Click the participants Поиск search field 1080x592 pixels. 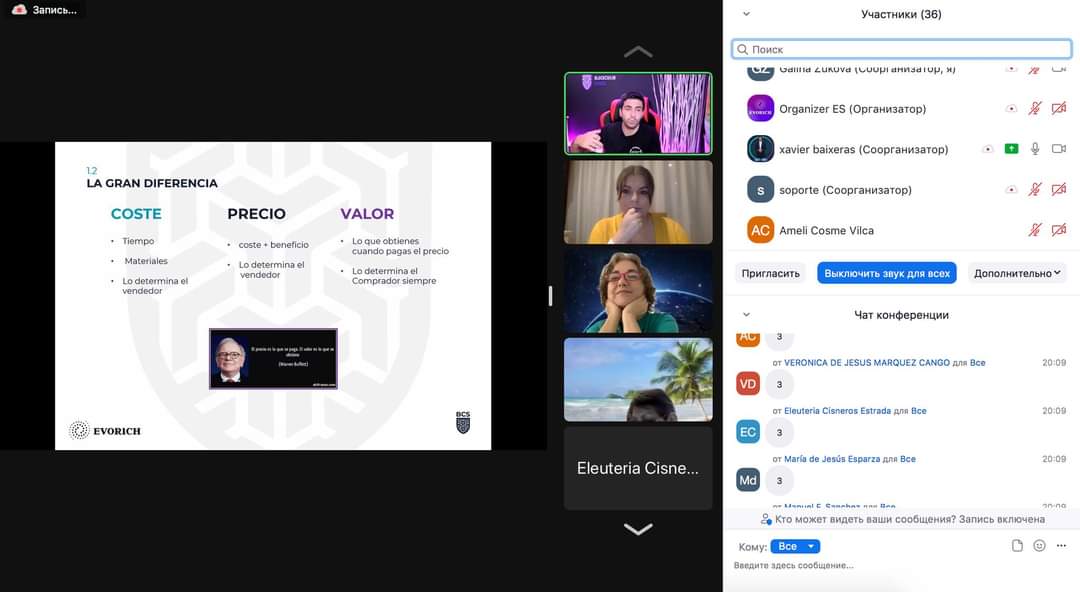pos(901,50)
